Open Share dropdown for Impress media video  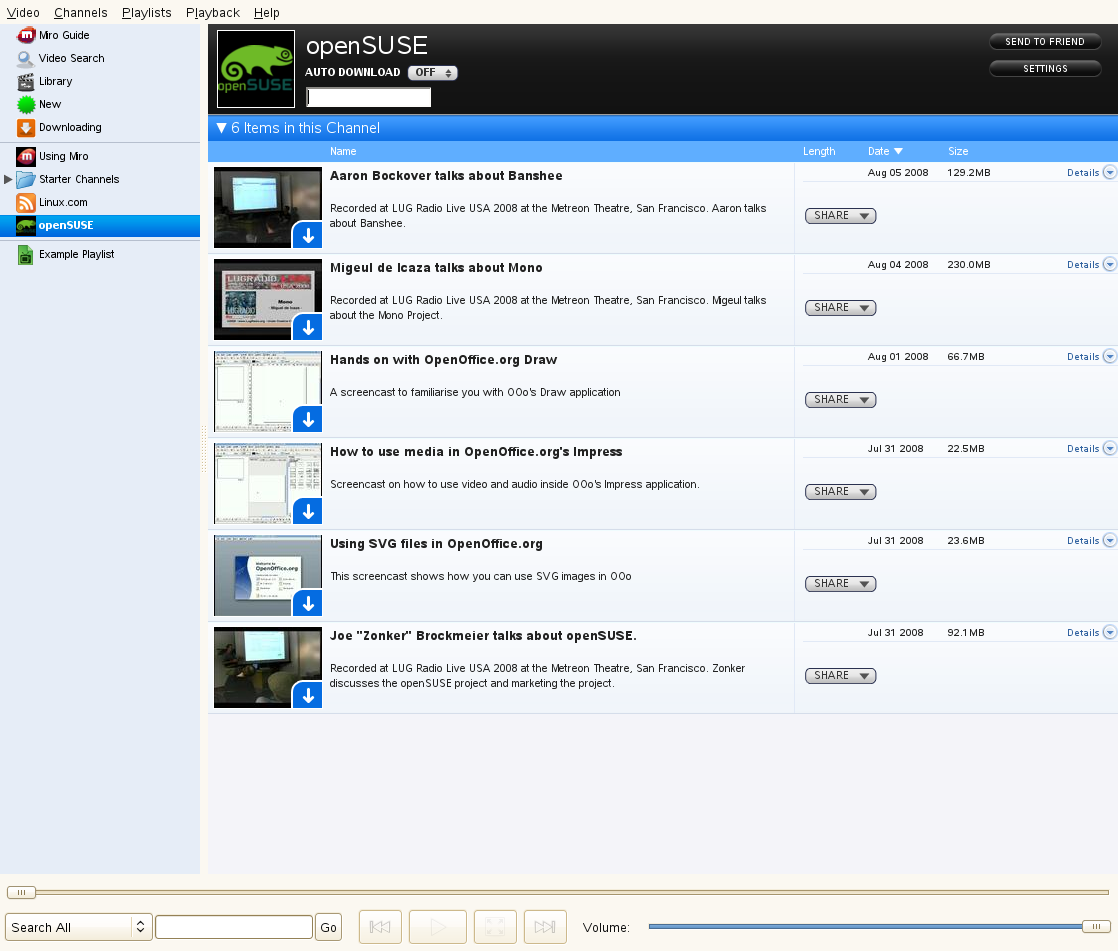click(x=841, y=492)
